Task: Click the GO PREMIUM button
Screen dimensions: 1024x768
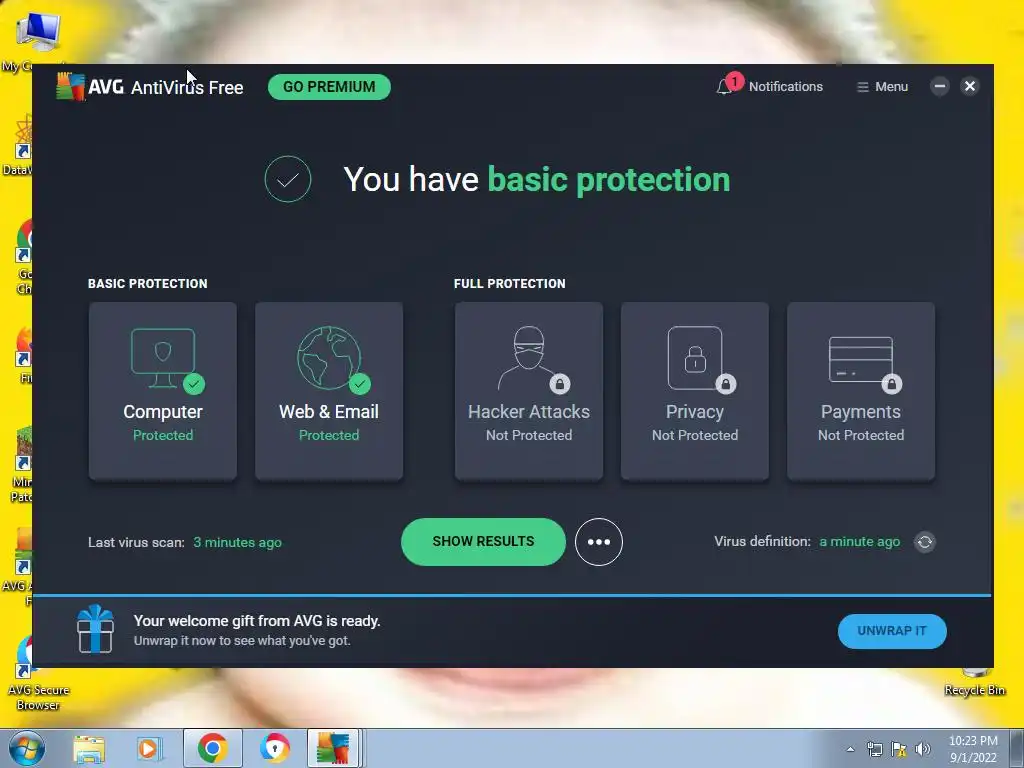Action: (329, 87)
